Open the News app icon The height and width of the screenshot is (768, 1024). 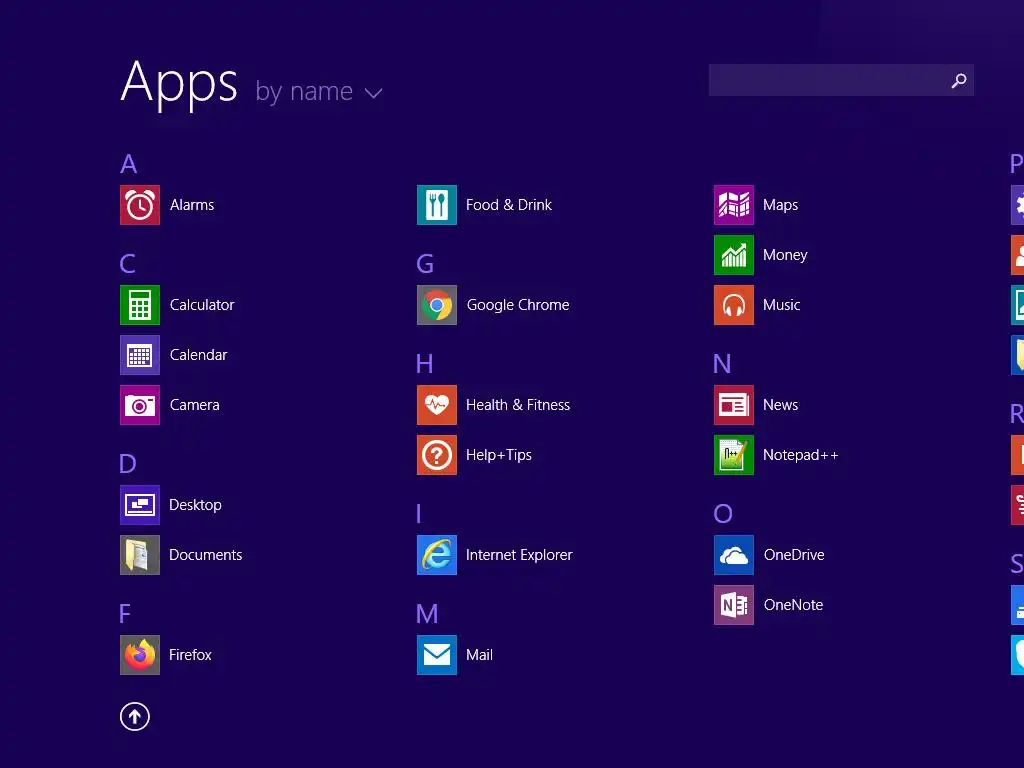point(734,405)
